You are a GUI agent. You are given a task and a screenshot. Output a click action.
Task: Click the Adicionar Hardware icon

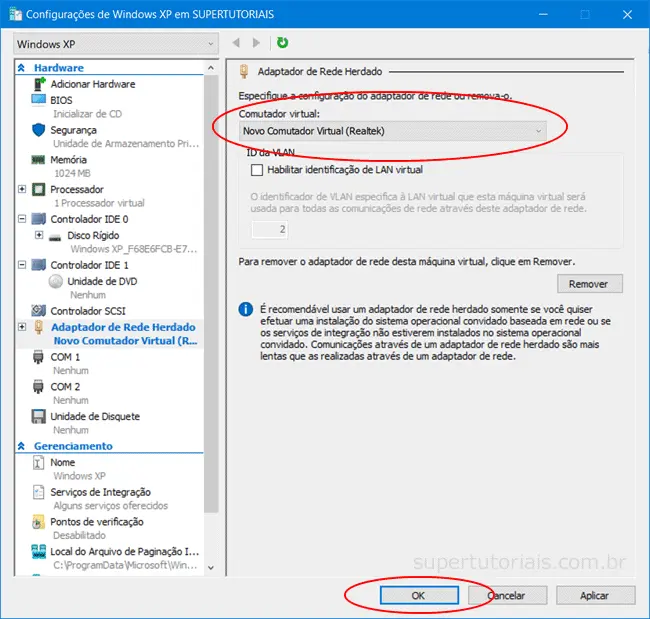click(39, 84)
